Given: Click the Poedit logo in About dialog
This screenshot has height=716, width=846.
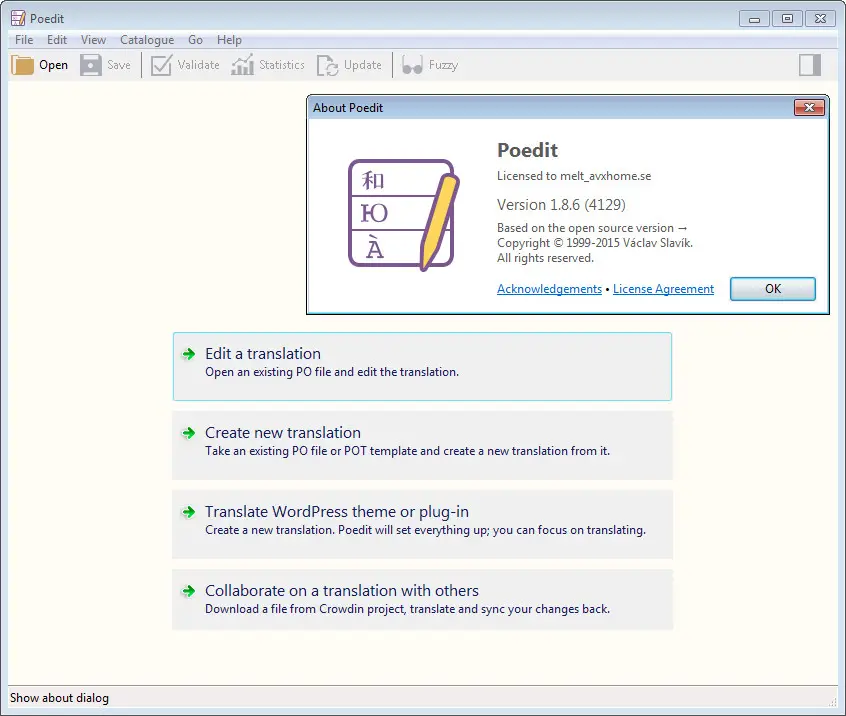Looking at the screenshot, I should pyautogui.click(x=403, y=214).
